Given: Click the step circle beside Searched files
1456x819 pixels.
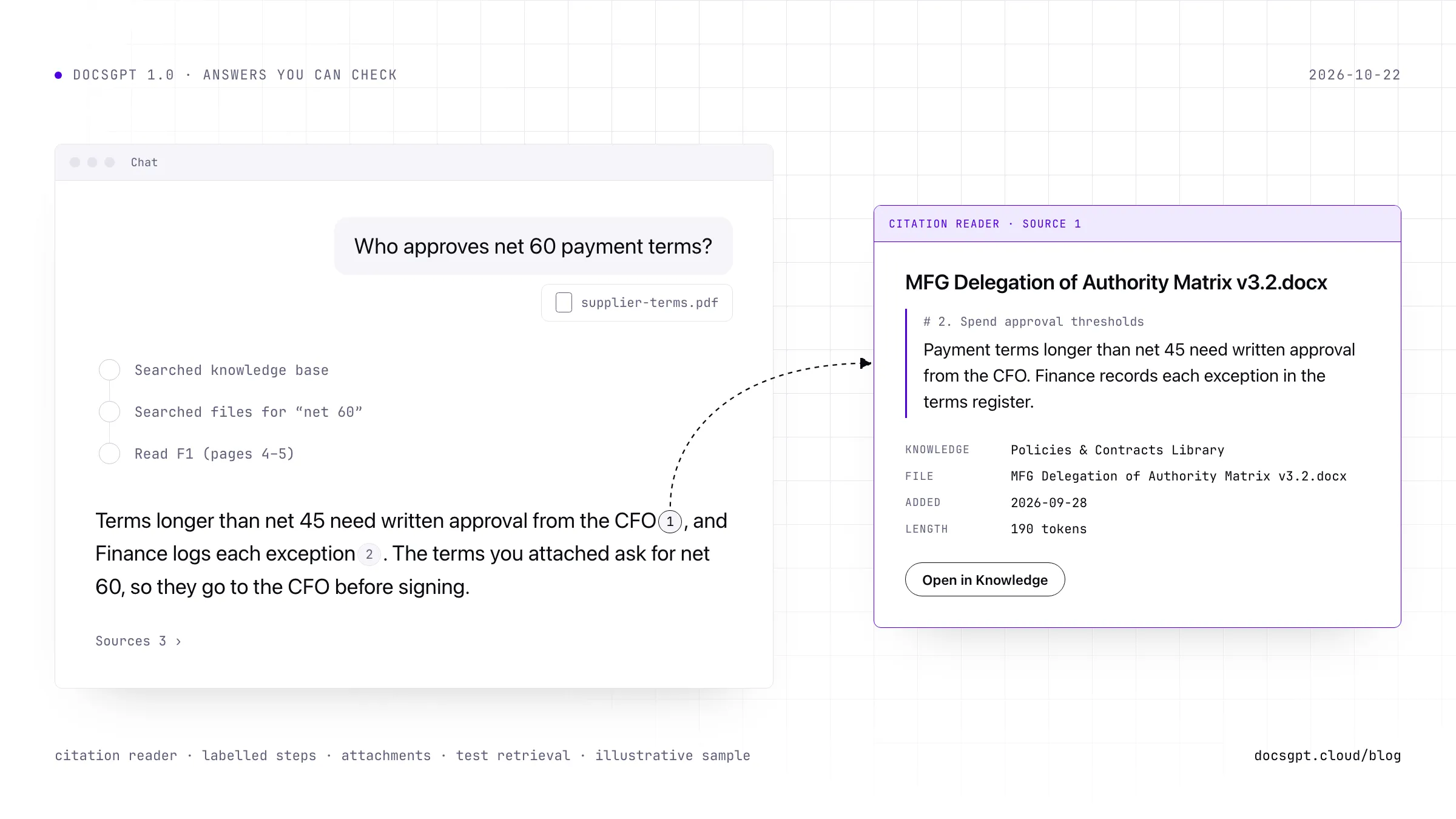Looking at the screenshot, I should 109,412.
